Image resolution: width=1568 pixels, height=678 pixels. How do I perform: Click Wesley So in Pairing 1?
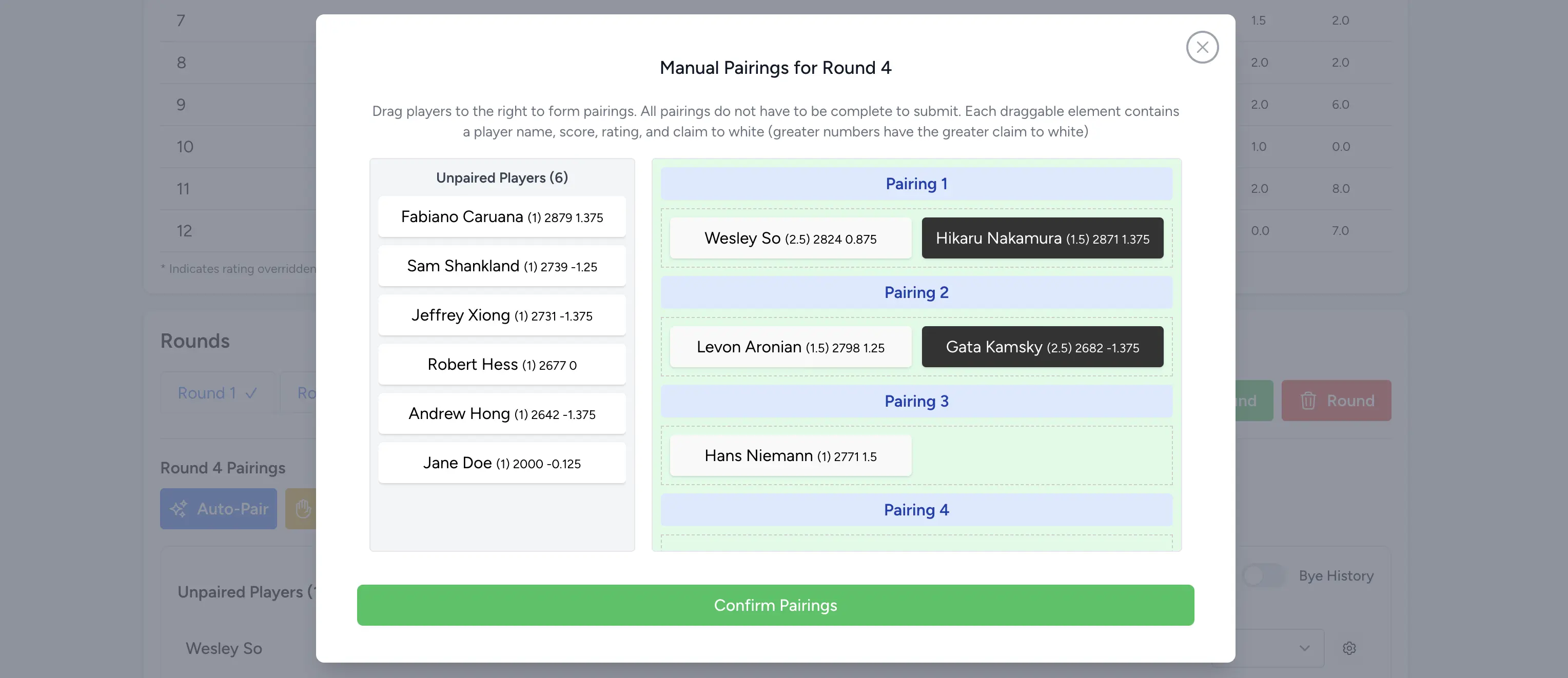click(790, 238)
